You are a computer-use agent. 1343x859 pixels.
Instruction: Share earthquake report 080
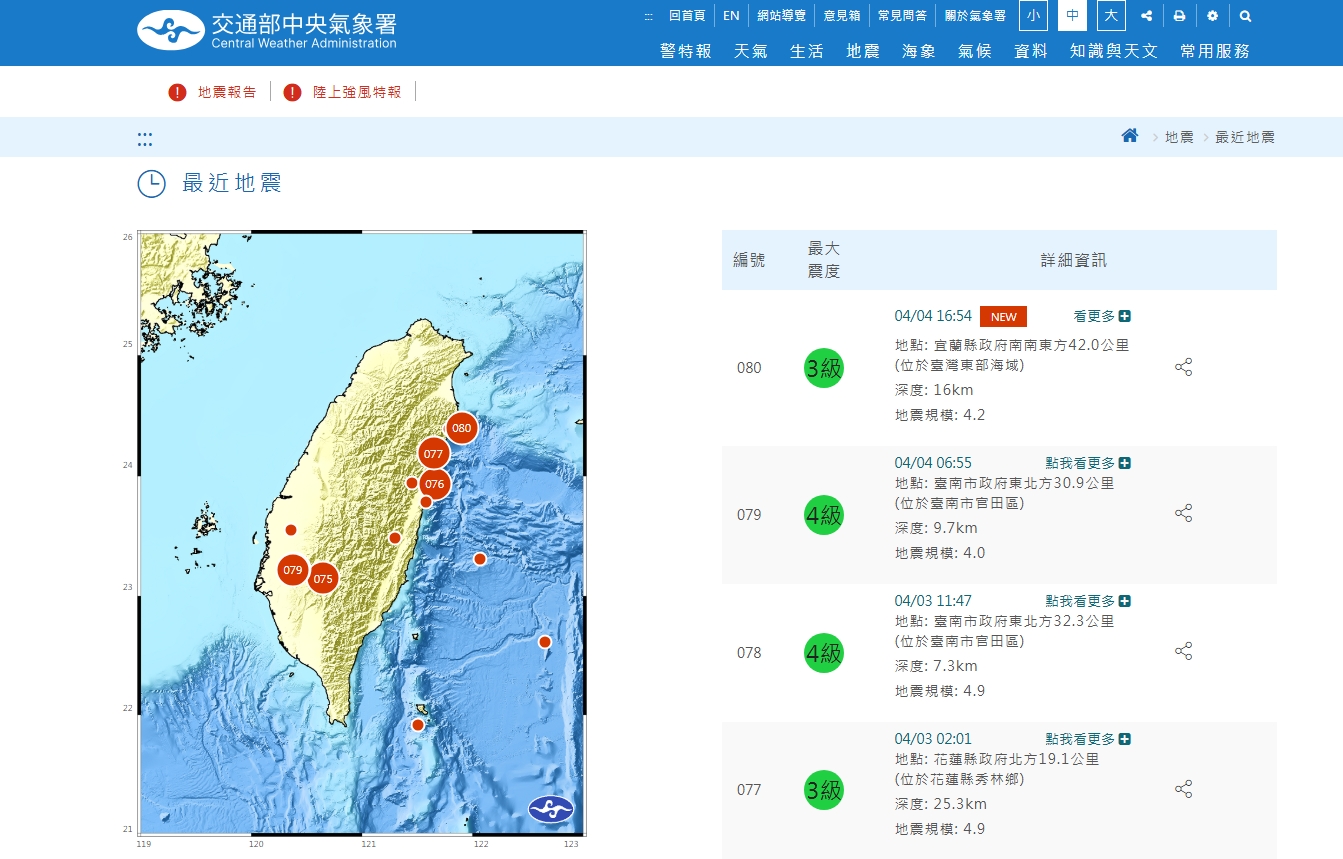click(x=1183, y=367)
